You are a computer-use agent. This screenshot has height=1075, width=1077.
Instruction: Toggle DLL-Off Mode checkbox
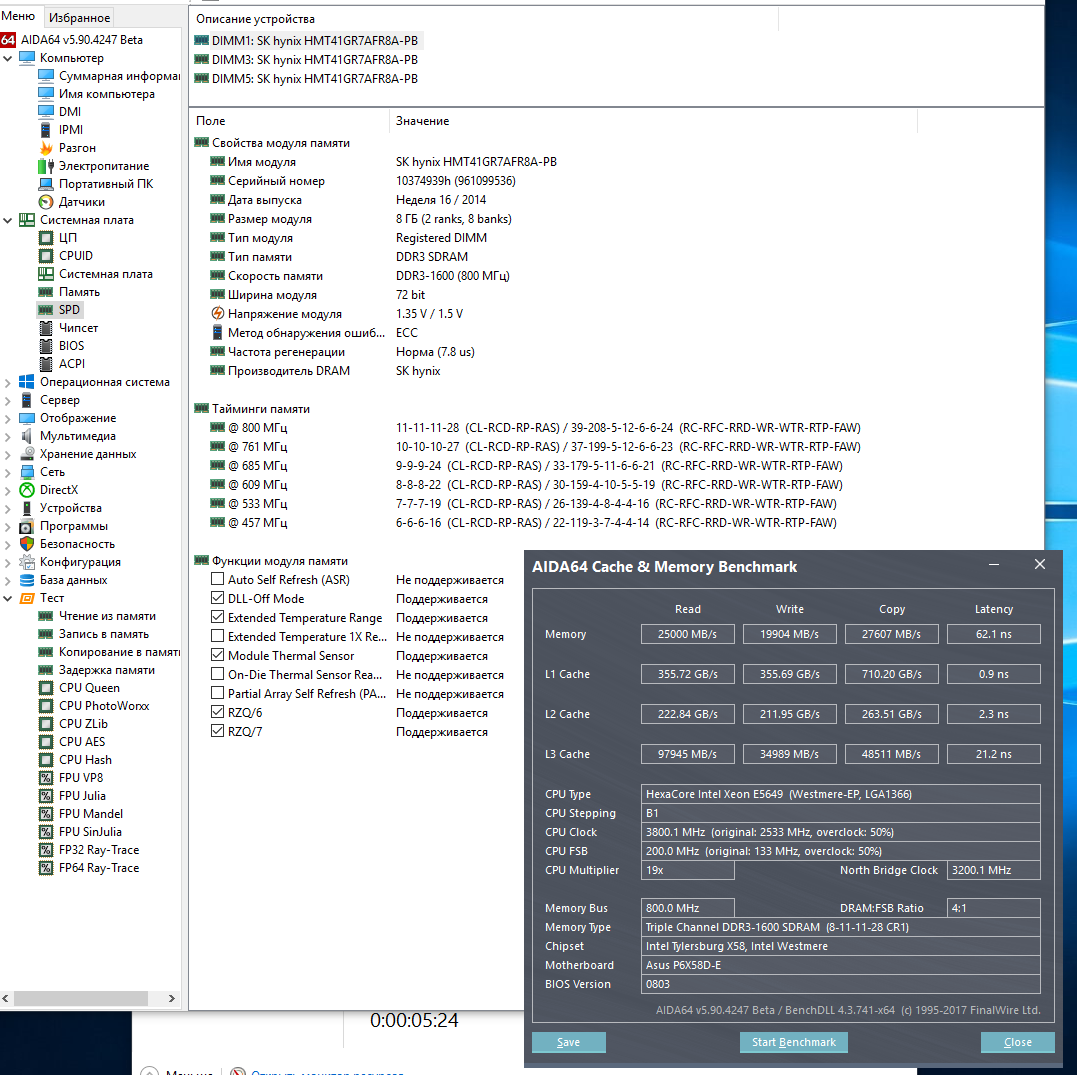[x=217, y=598]
